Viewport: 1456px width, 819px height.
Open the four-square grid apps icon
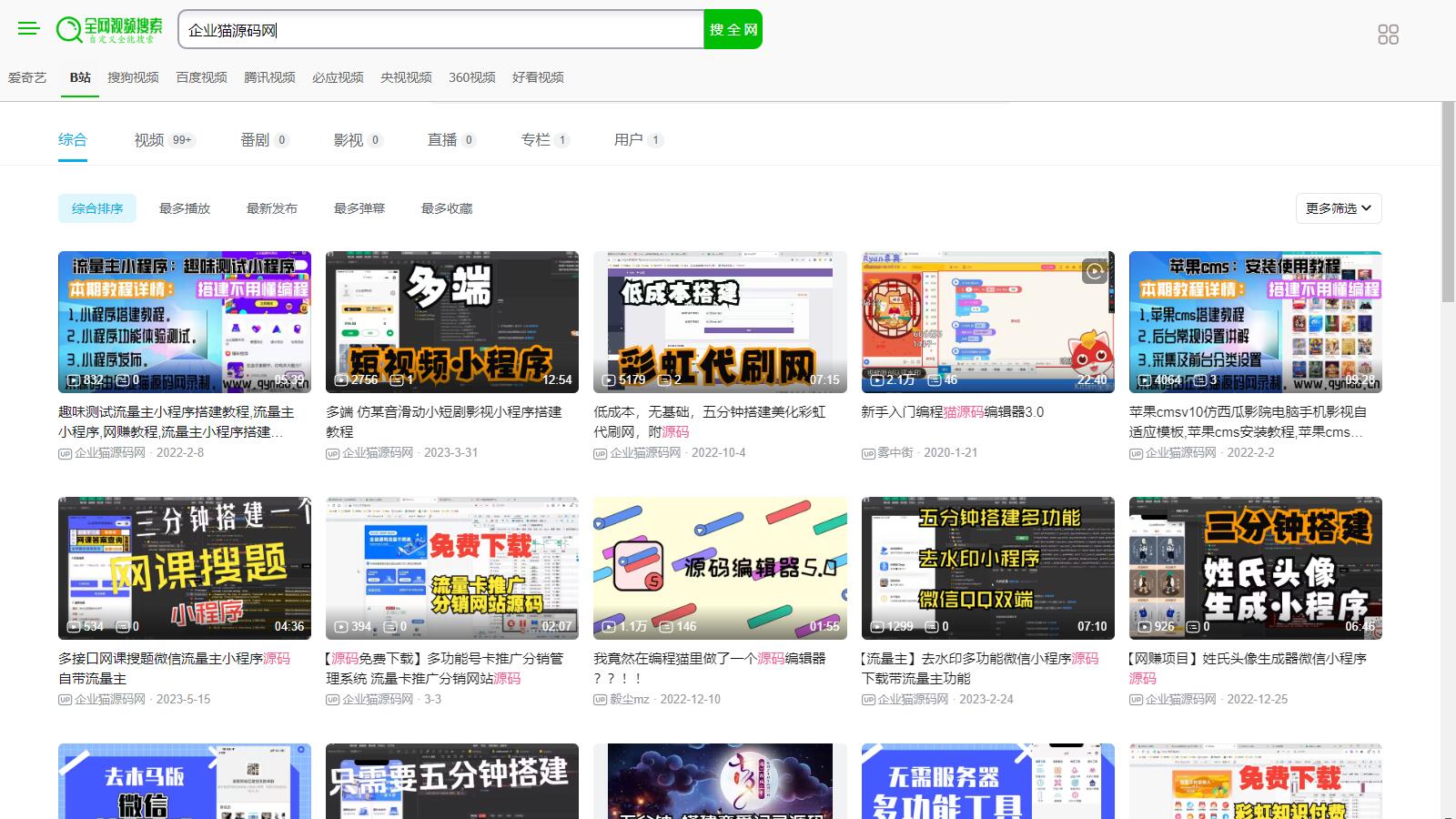pyautogui.click(x=1388, y=35)
